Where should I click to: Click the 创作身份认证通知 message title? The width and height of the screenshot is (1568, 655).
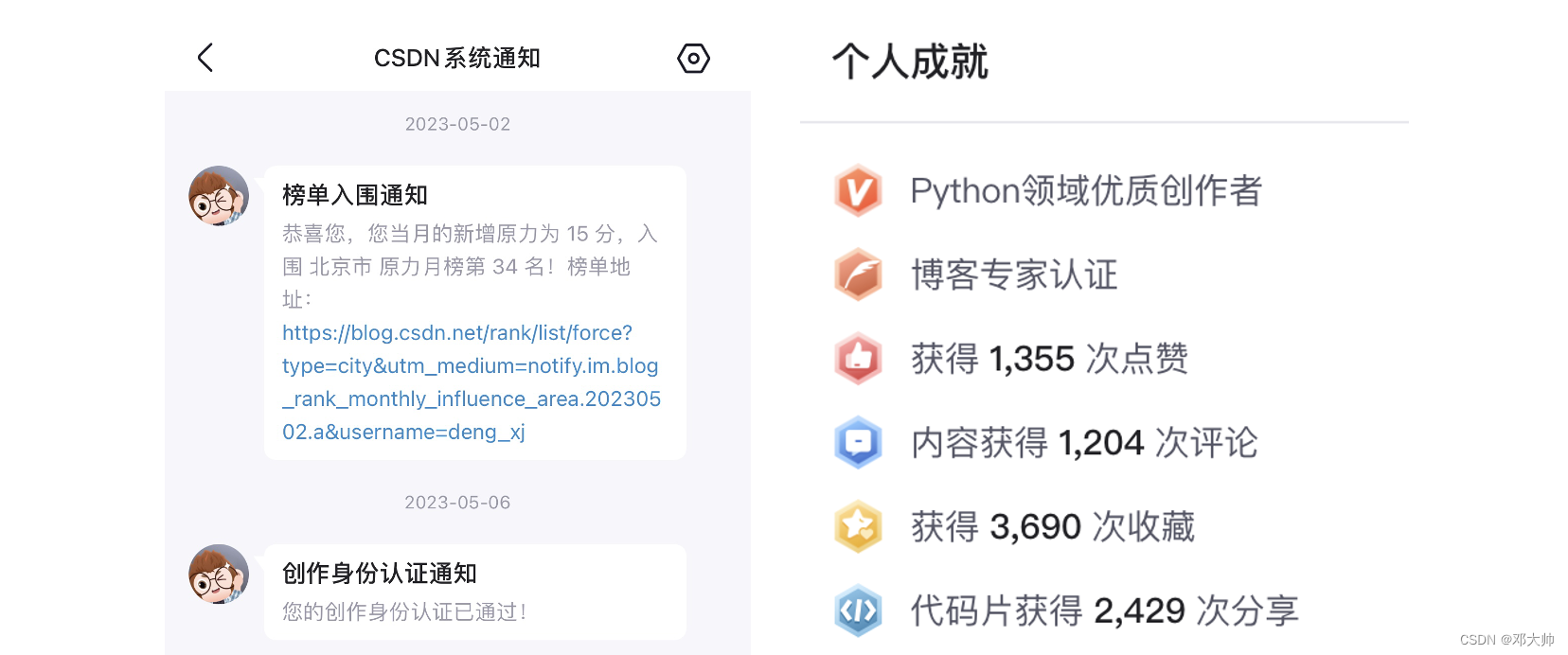[379, 574]
